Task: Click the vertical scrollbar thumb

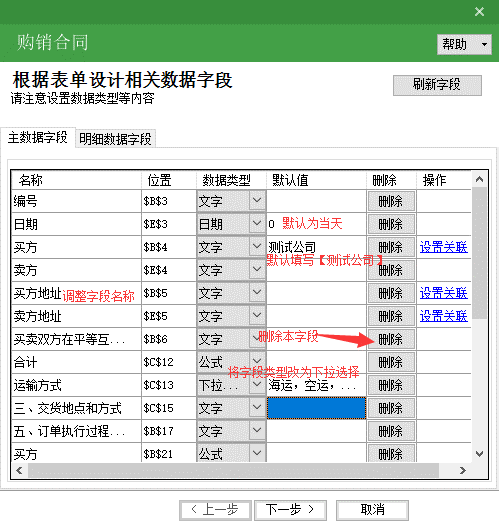Action: coord(479,253)
